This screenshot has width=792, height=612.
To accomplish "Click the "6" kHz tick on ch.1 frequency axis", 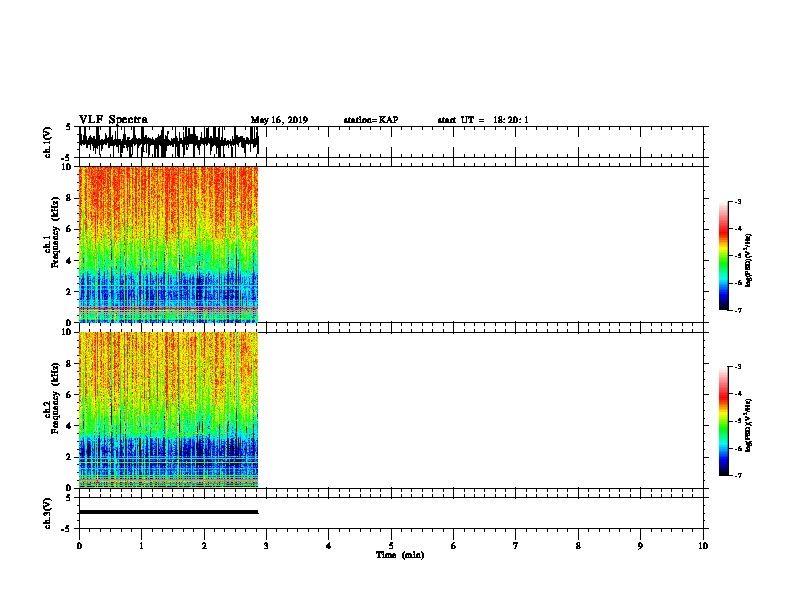I will (x=69, y=229).
